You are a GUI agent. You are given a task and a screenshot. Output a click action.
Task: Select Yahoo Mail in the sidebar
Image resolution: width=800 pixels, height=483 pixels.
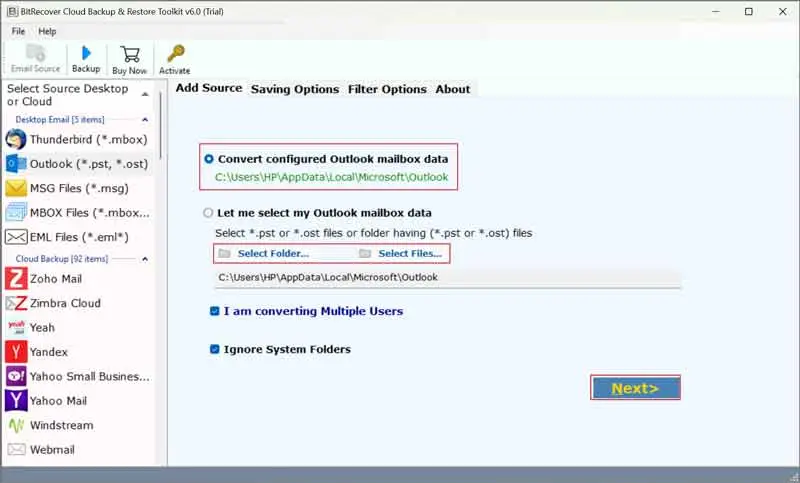(60, 401)
